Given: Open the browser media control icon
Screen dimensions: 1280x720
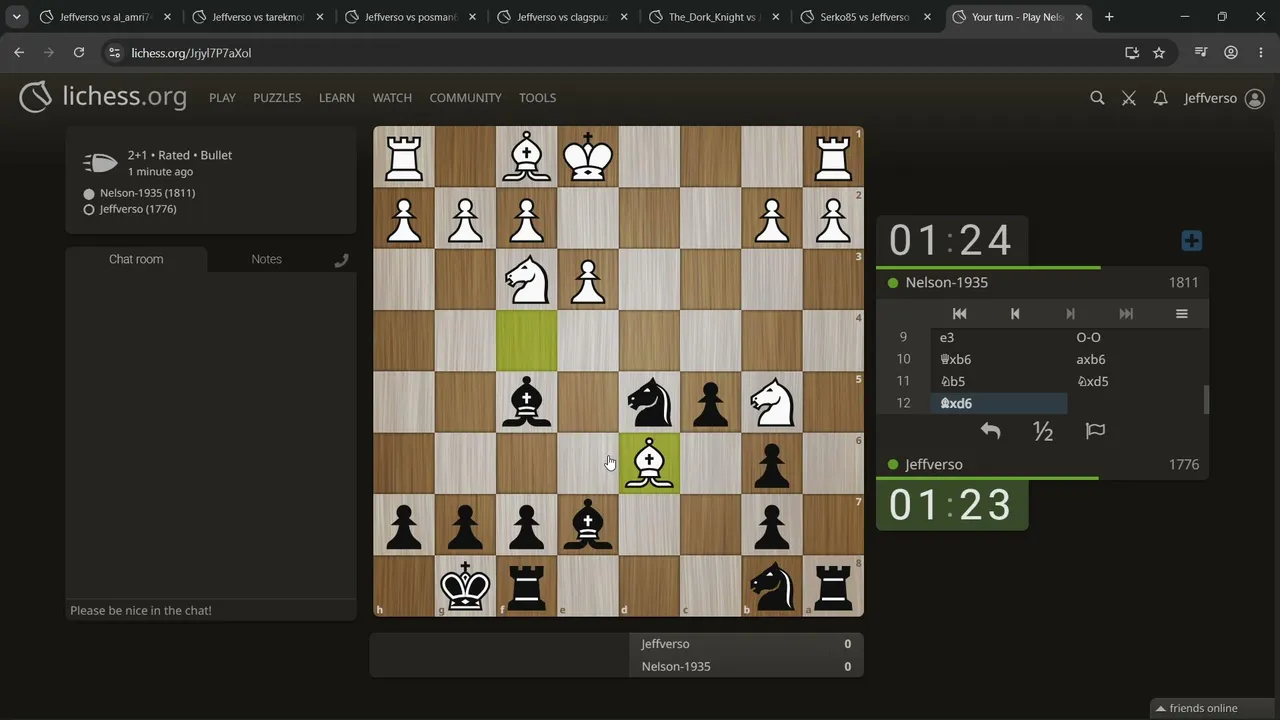Looking at the screenshot, I should point(1201,53).
